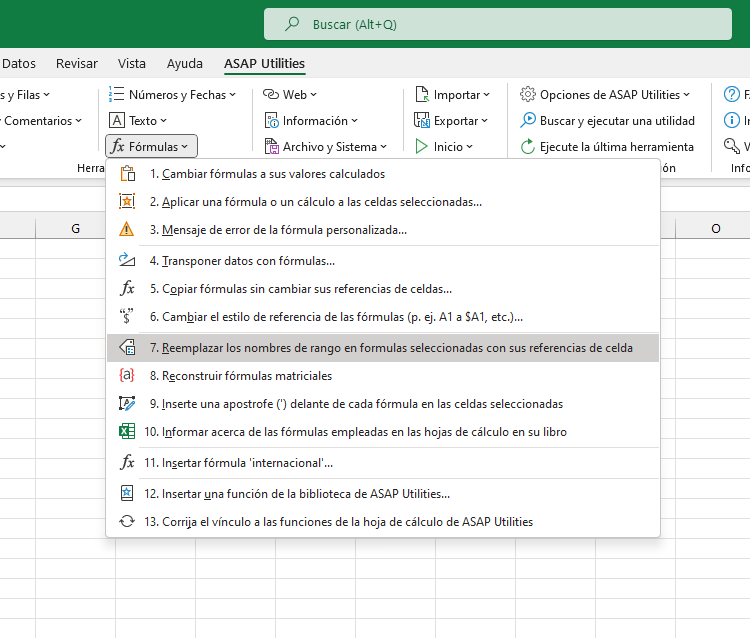This screenshot has width=750, height=638.
Task: Click the clipboard icon for changing formulas to values
Action: pos(127,174)
